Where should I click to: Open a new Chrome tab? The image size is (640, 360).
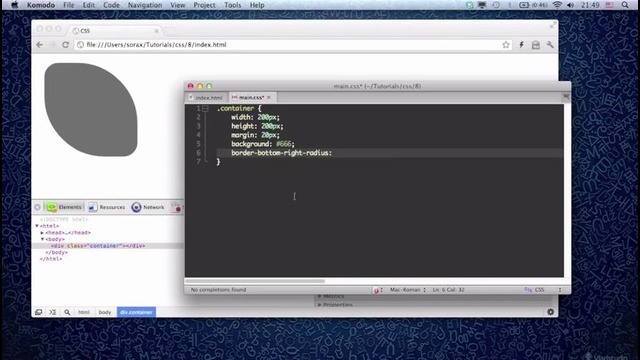170,31
